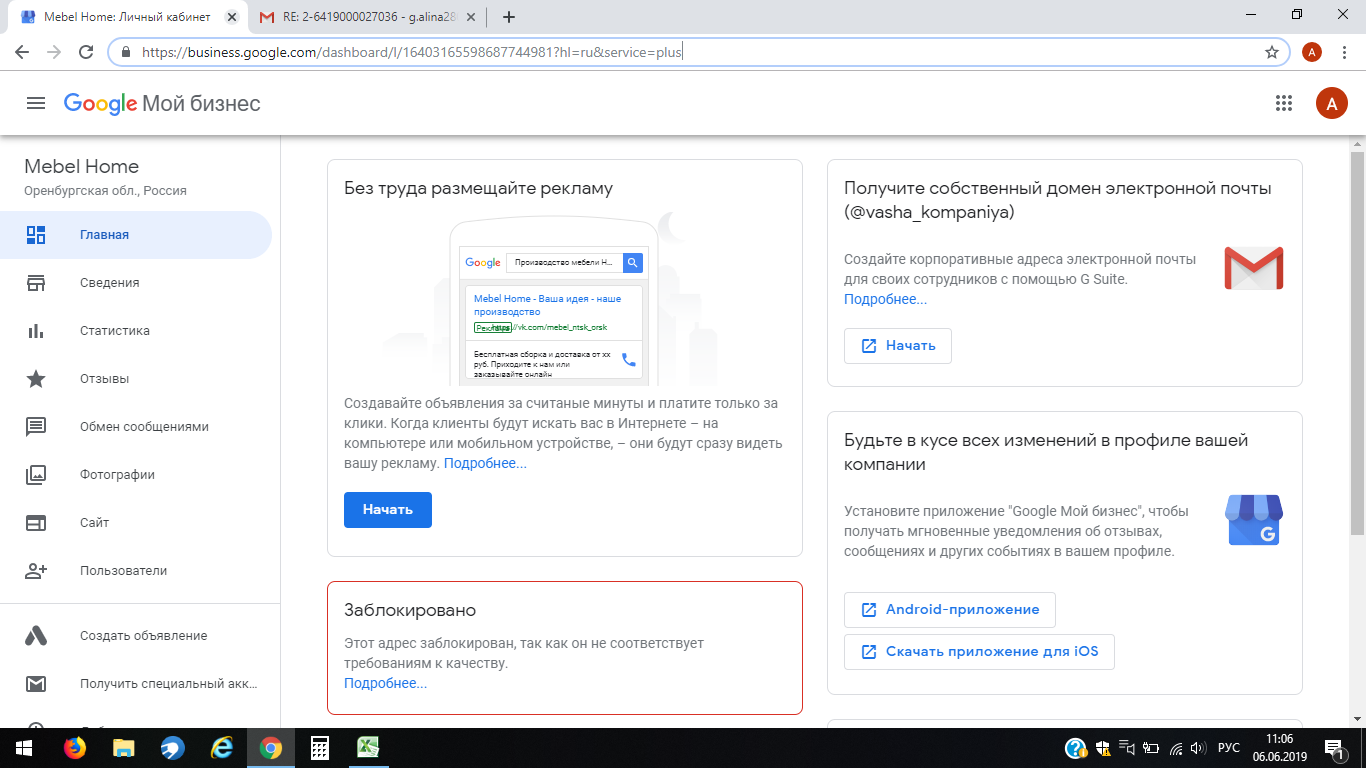View the site's padlock security info
Viewport: 1366px width, 768px height.
(126, 52)
